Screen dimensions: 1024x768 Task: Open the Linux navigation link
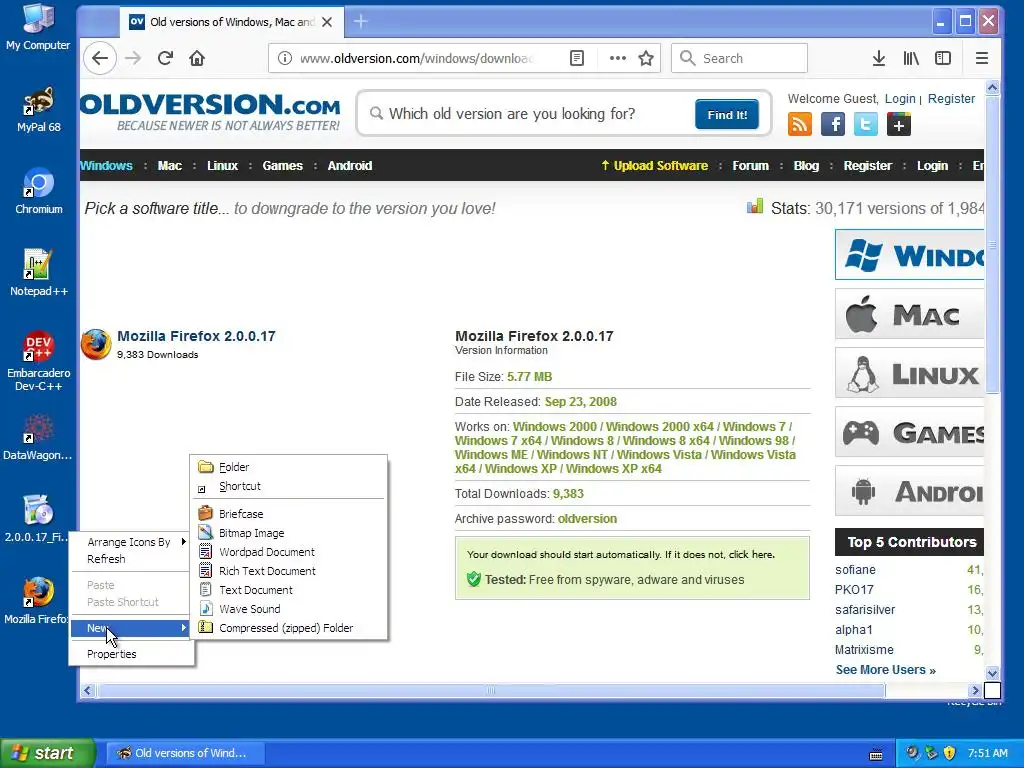[222, 166]
